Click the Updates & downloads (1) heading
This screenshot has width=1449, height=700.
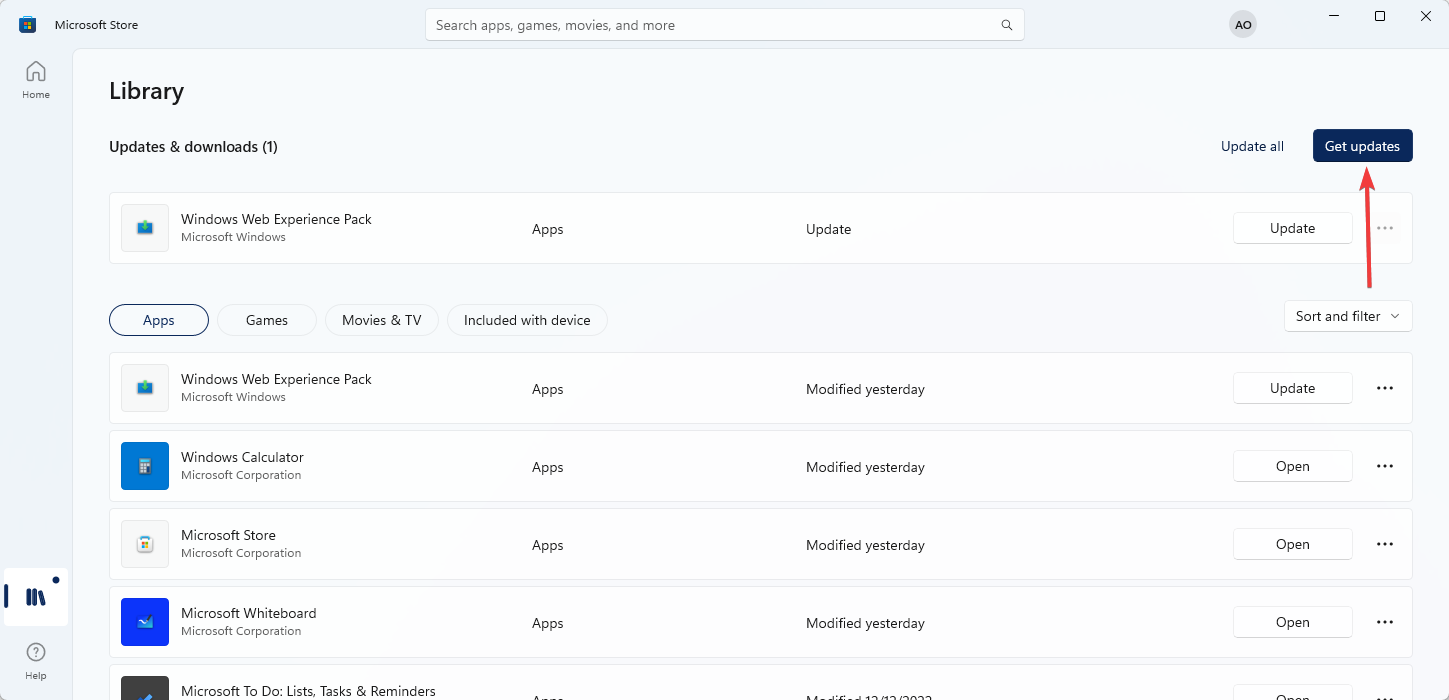click(x=193, y=147)
